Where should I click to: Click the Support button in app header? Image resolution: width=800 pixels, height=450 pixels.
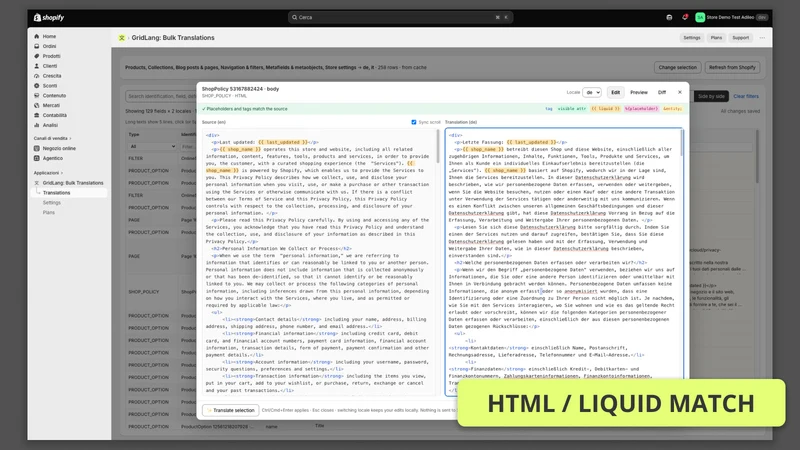tap(741, 38)
